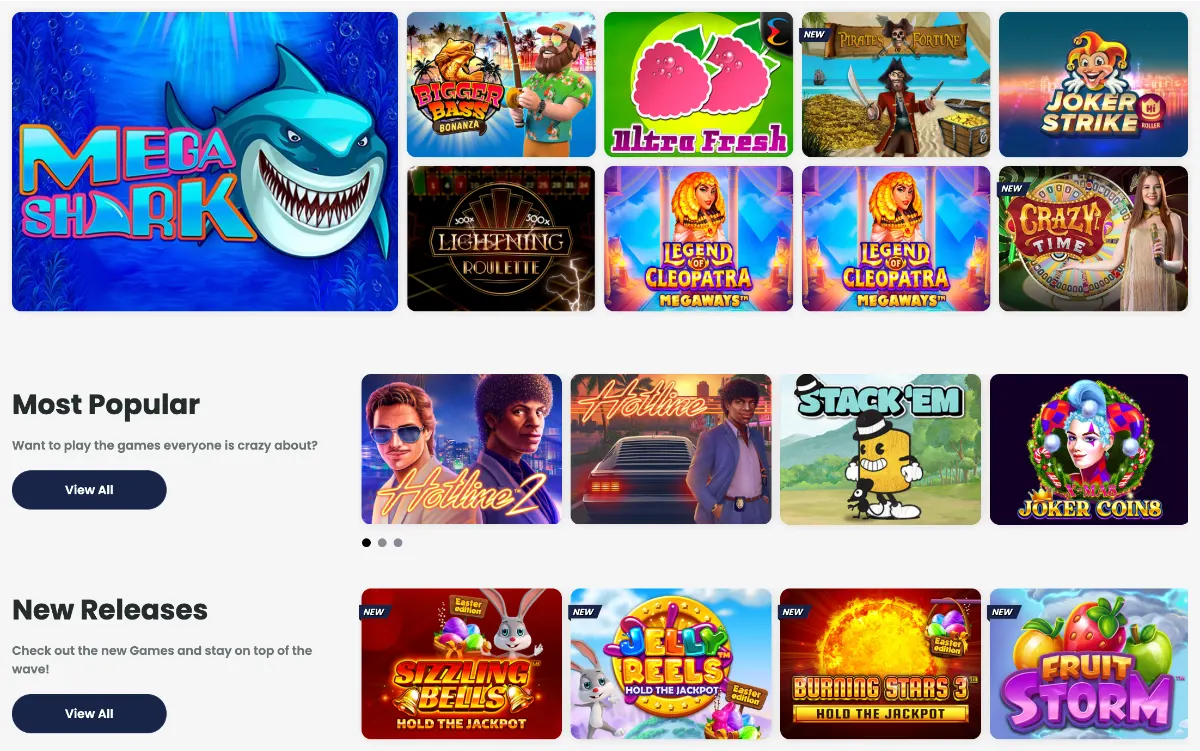Select the first carousel pagination dot

click(366, 543)
